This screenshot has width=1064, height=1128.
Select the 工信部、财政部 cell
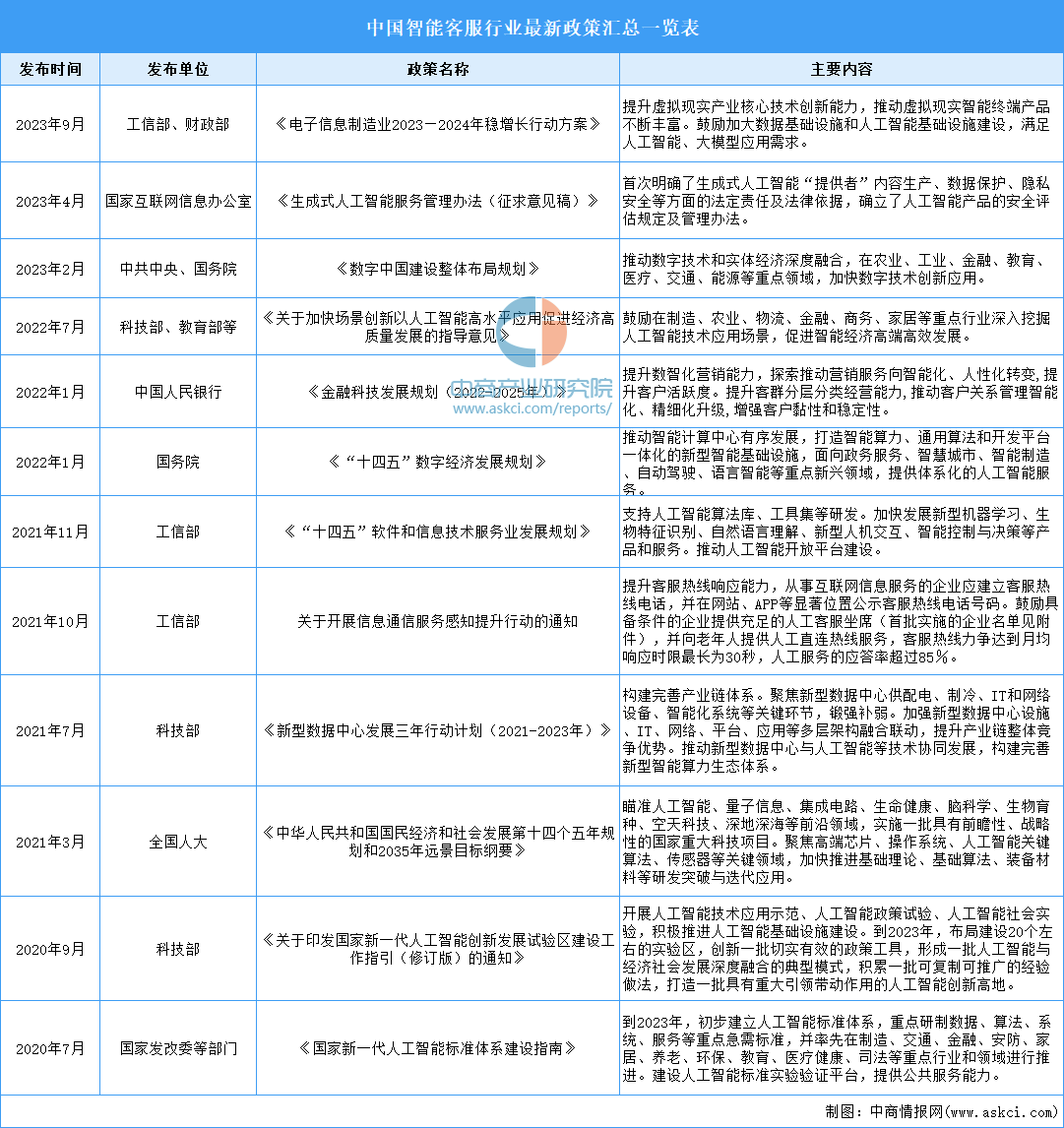coord(178,124)
